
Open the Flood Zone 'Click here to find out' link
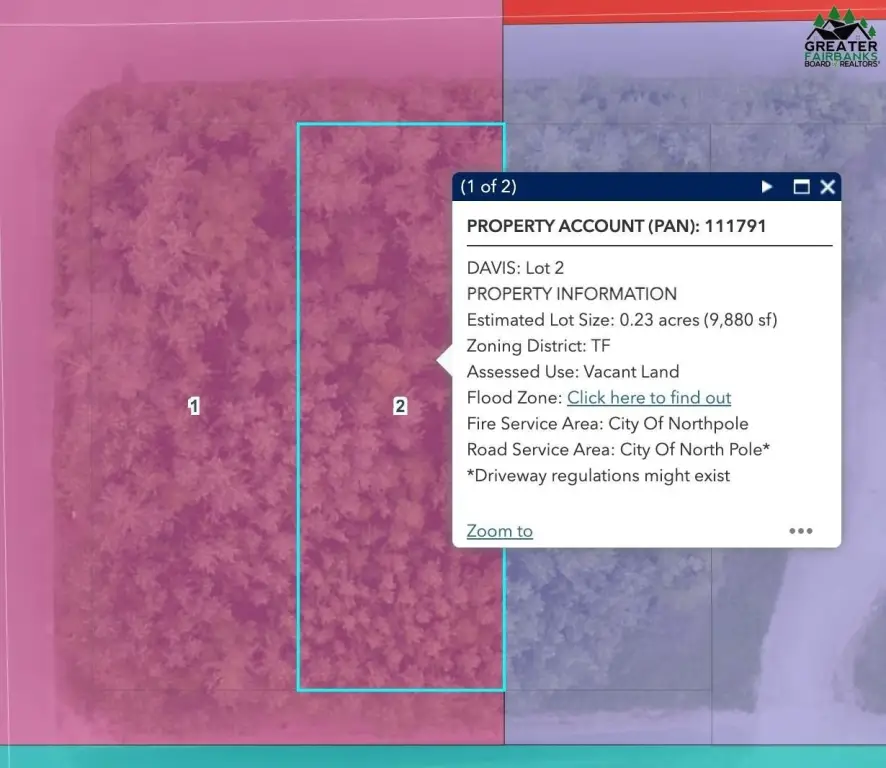click(649, 398)
